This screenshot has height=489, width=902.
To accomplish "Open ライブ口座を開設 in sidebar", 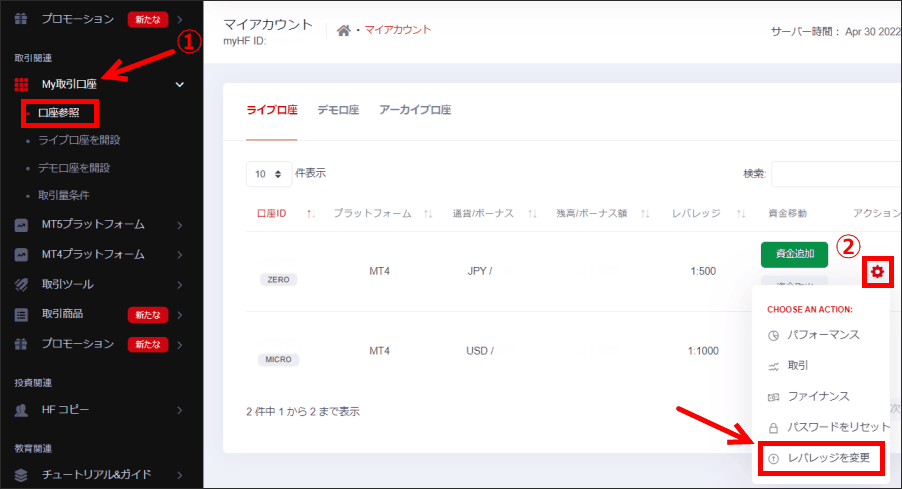I will (79, 140).
